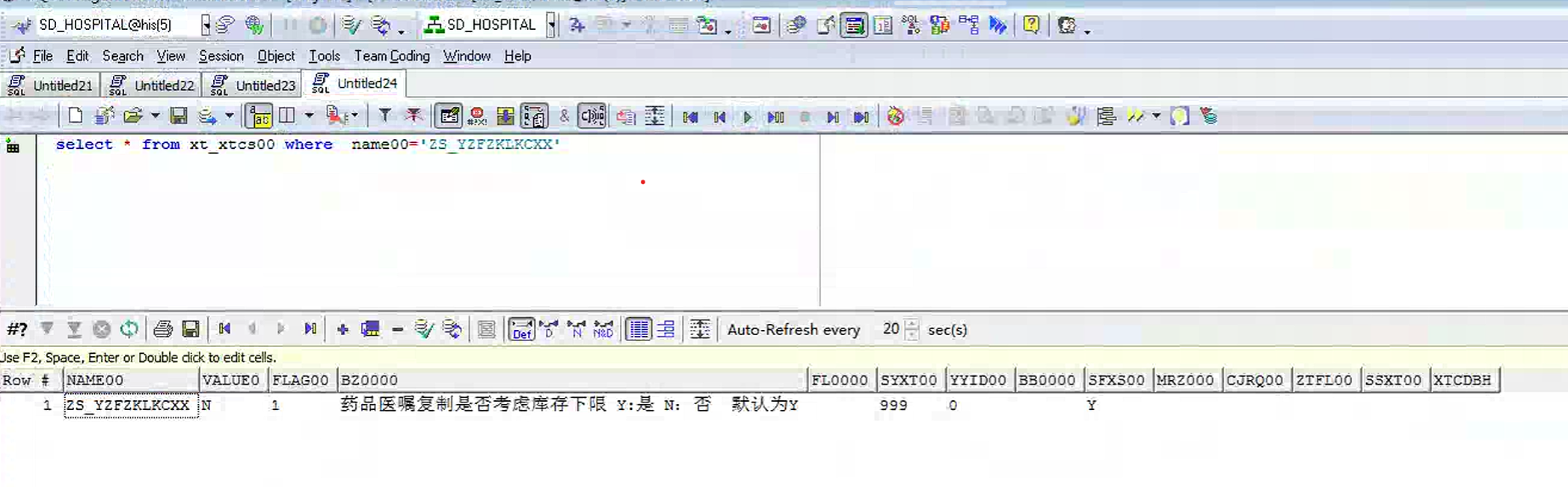
Task: Click the green play execute icon
Action: pos(747,117)
